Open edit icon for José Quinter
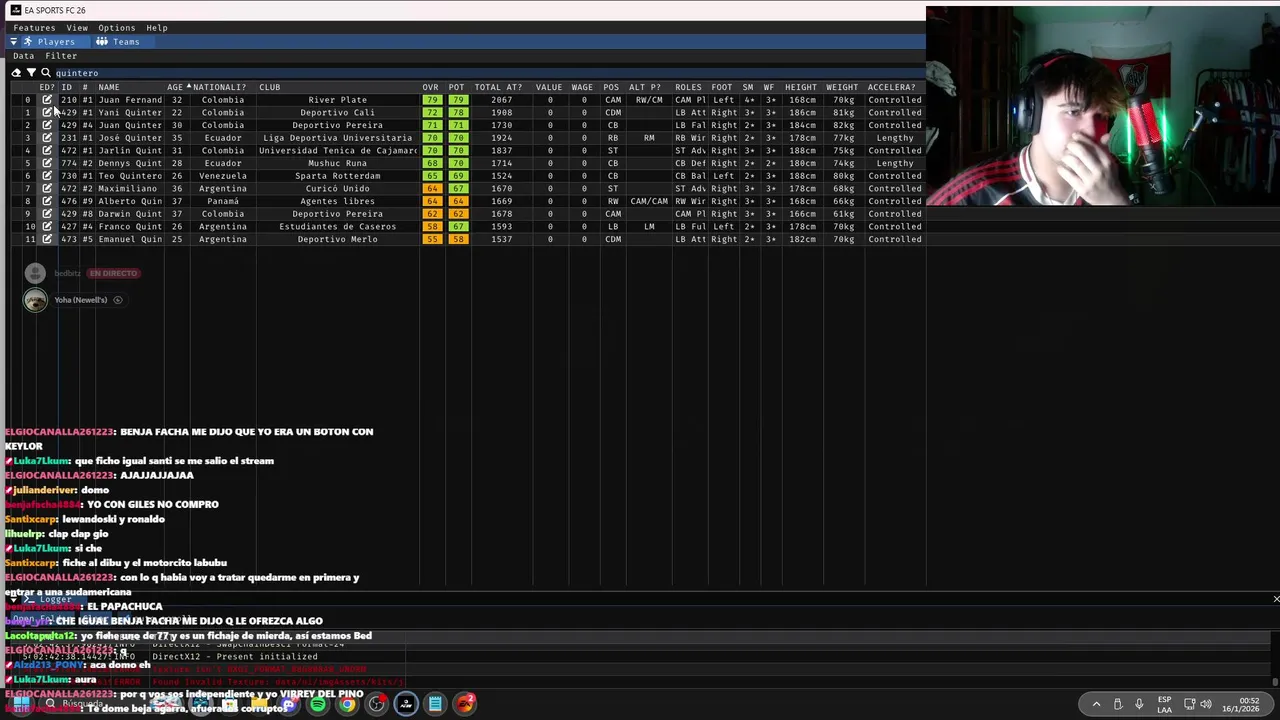The width and height of the screenshot is (1280, 720). pyautogui.click(x=47, y=138)
